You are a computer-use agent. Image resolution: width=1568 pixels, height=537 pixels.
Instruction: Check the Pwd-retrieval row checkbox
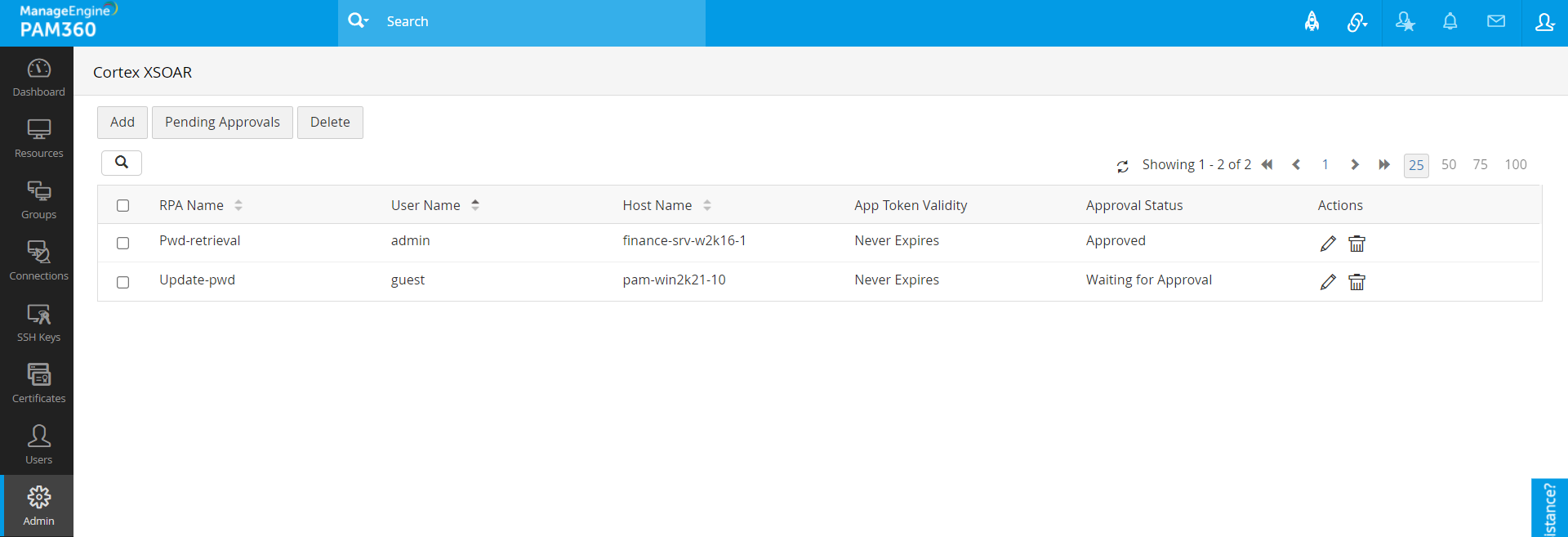[122, 244]
